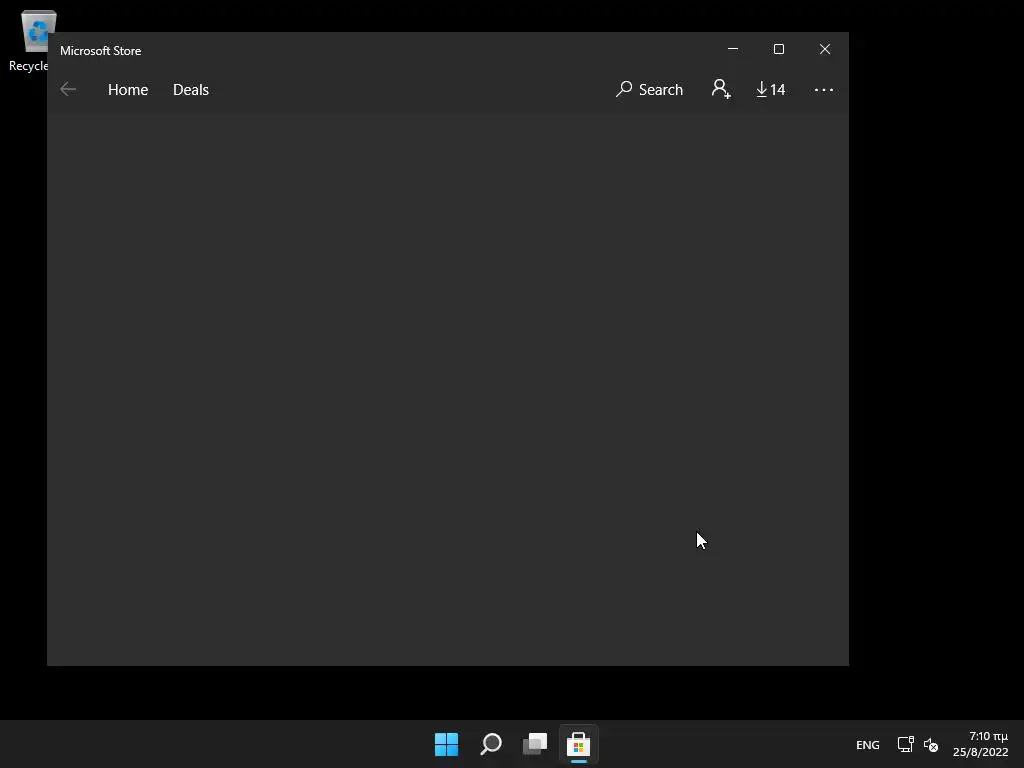Image resolution: width=1024 pixels, height=768 pixels.
Task: Open downloads and updates showing 14
Action: point(771,89)
